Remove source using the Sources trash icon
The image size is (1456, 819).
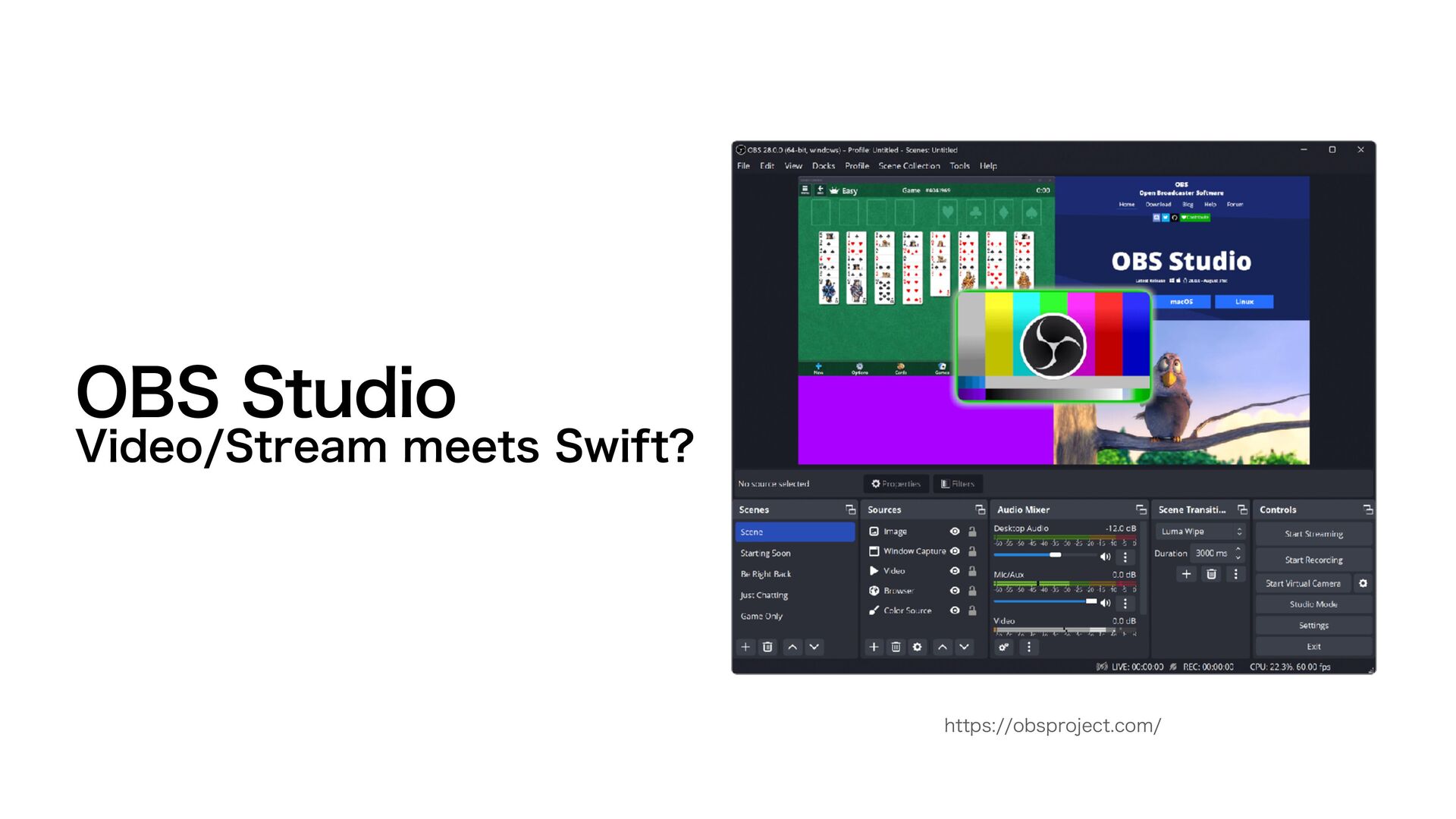pos(896,647)
